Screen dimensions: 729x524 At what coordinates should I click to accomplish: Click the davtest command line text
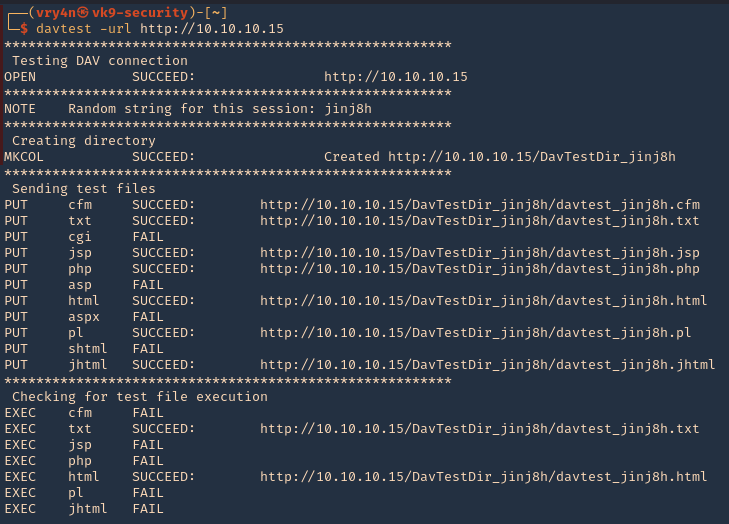pos(159,29)
